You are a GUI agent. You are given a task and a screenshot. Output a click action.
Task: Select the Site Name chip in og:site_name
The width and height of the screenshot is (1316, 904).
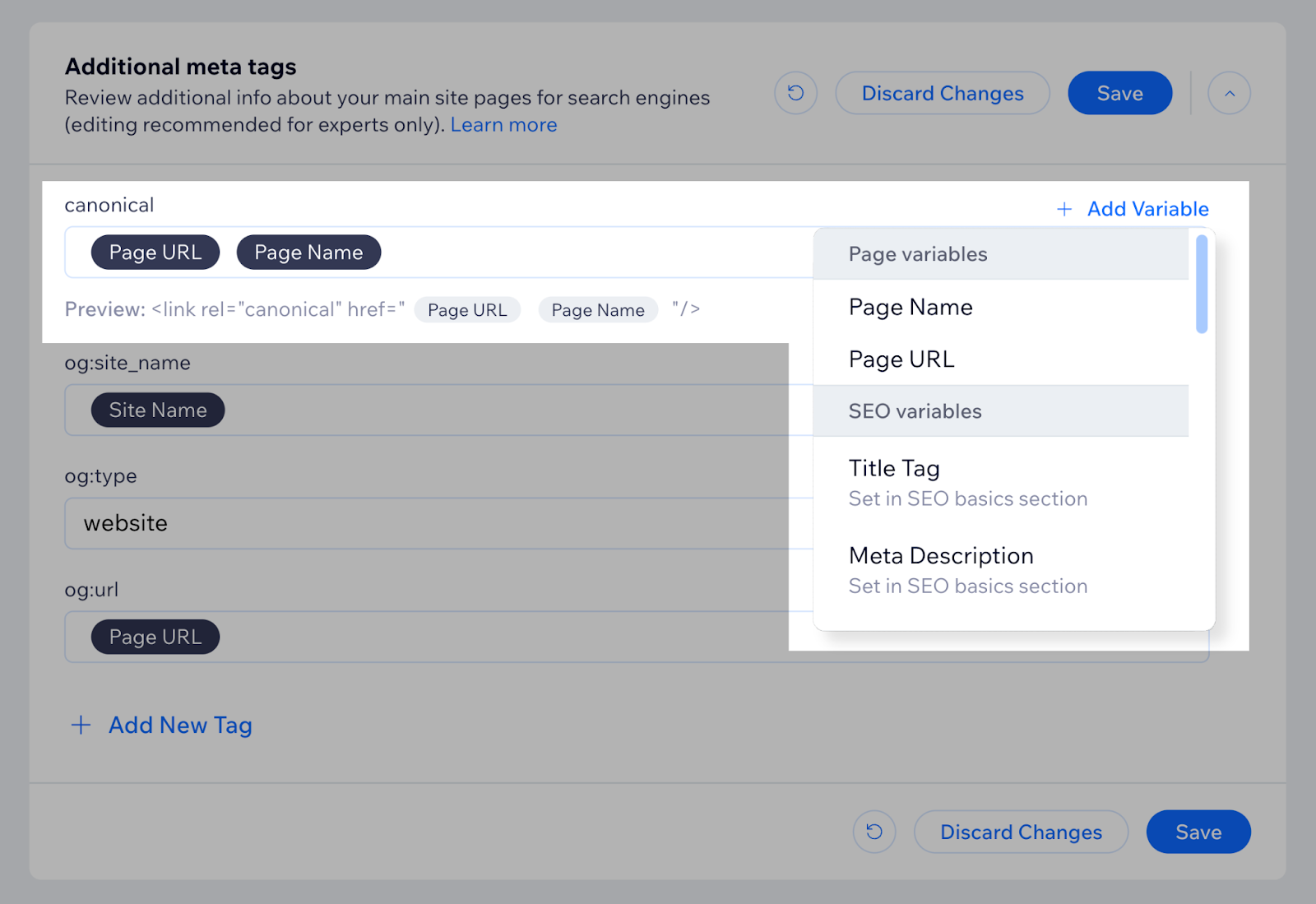click(x=158, y=410)
